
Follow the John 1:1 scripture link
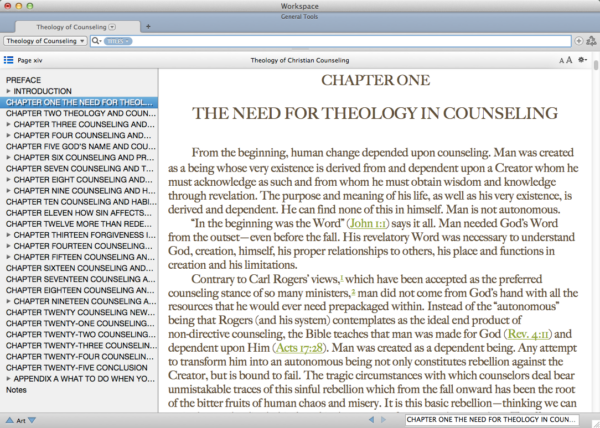pyautogui.click(x=367, y=224)
